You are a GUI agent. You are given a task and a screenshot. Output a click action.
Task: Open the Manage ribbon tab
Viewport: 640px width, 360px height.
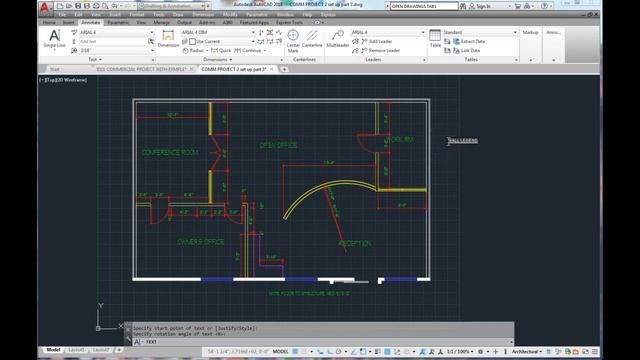pos(161,22)
